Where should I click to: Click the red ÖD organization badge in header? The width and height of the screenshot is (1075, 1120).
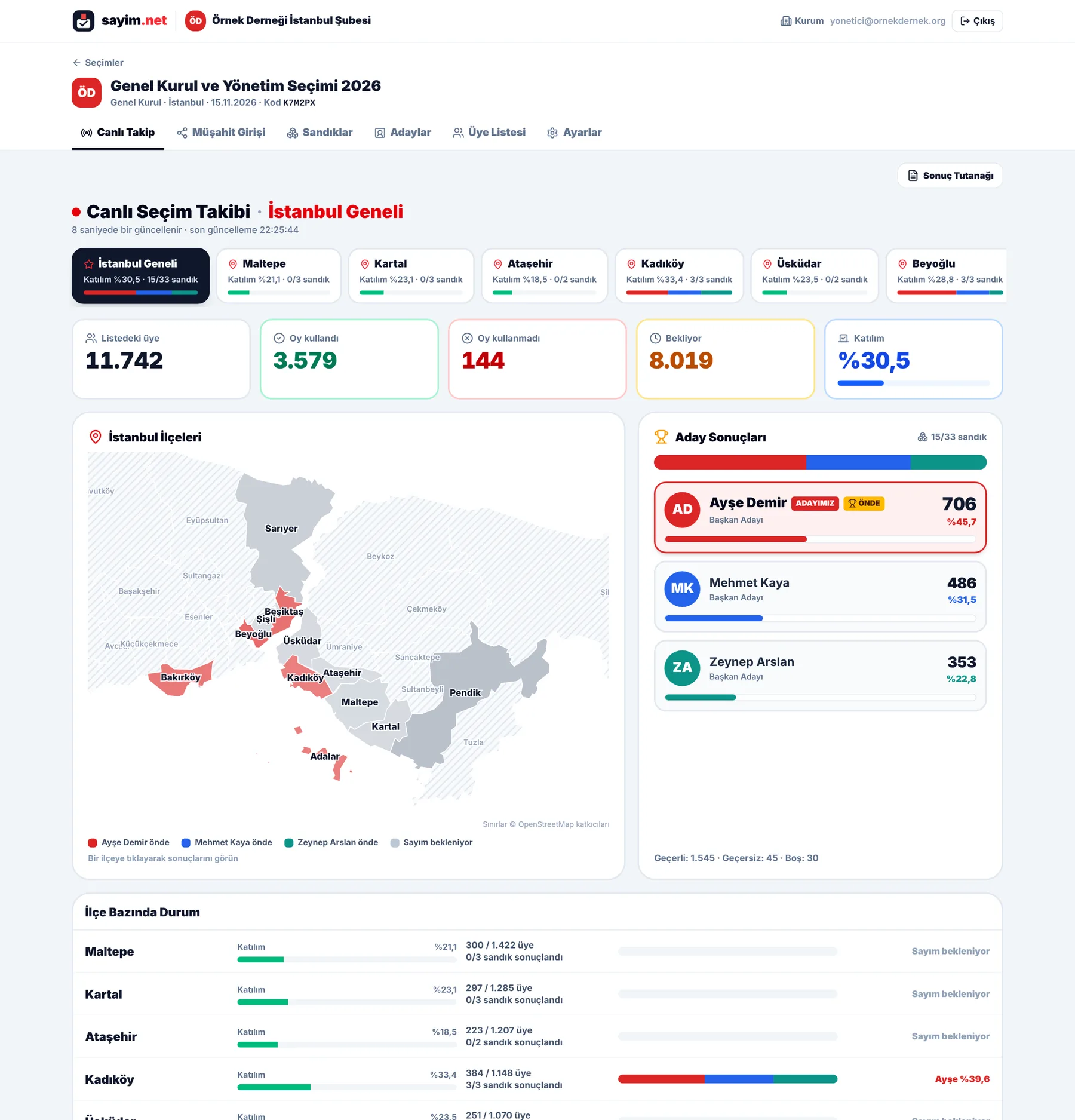pos(195,21)
